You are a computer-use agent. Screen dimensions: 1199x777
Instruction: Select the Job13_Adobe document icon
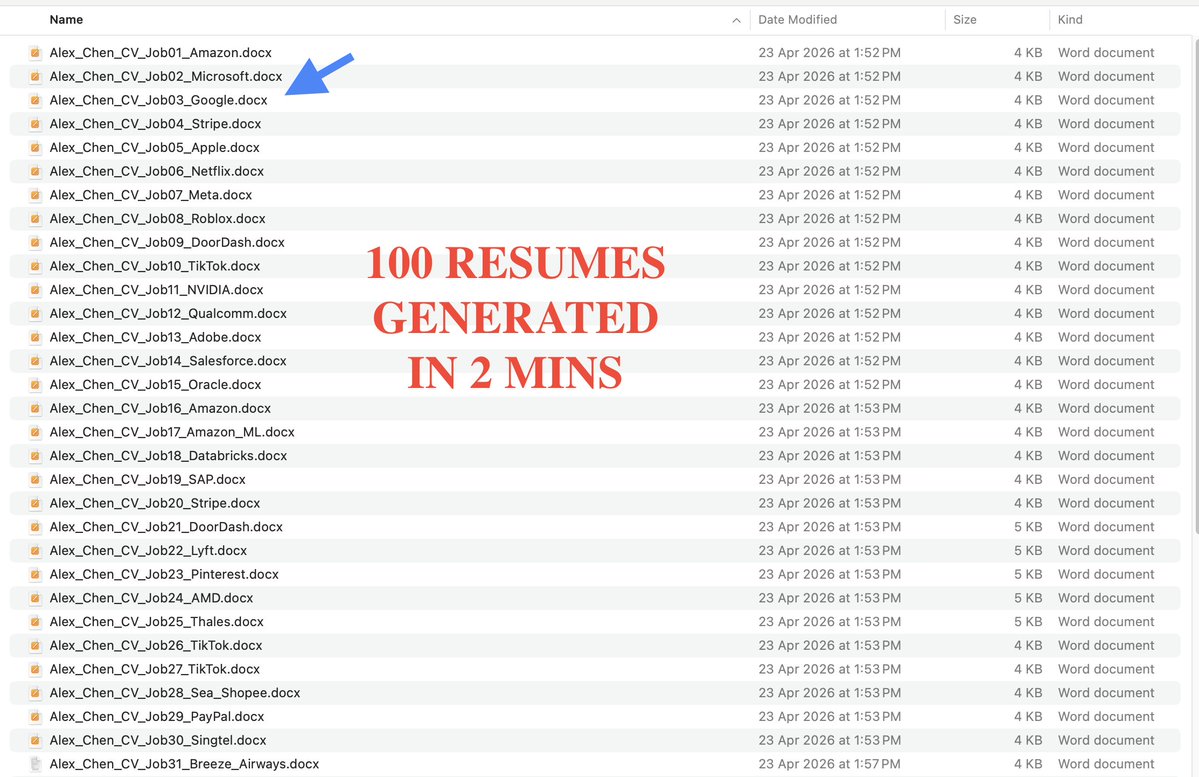pyautogui.click(x=35, y=337)
